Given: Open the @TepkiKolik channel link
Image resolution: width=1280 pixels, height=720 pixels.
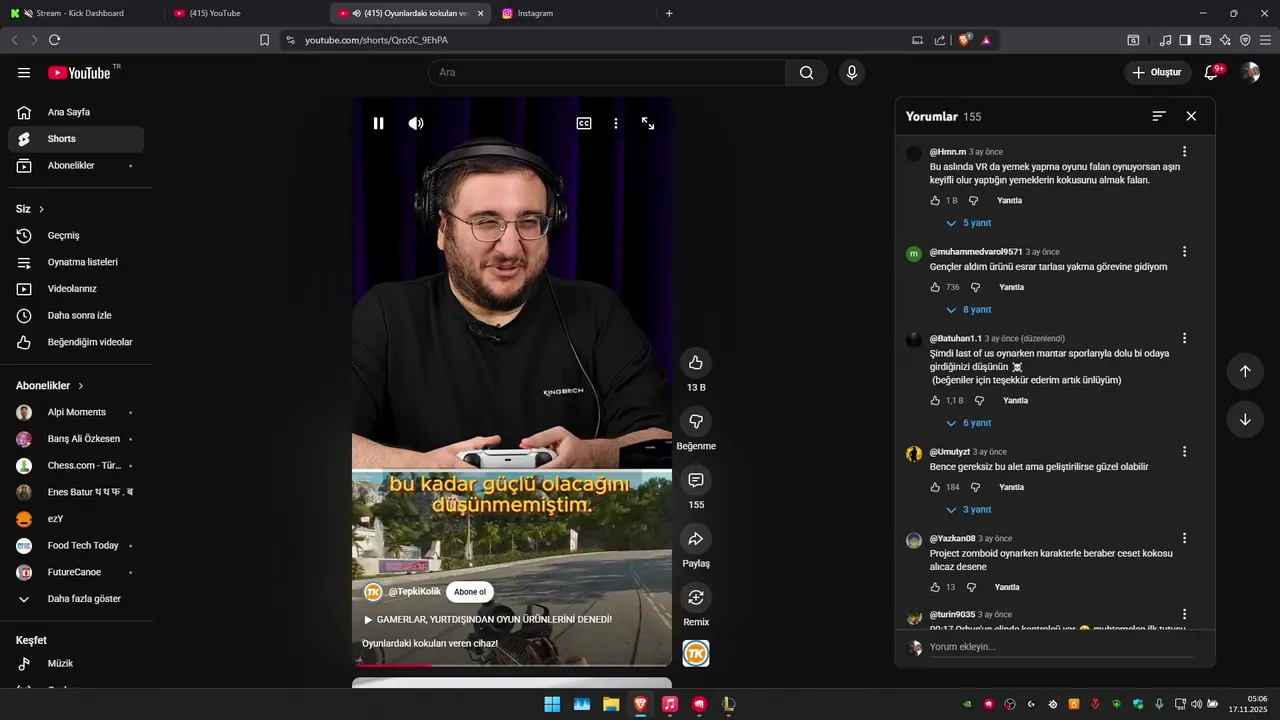Looking at the screenshot, I should 415,592.
